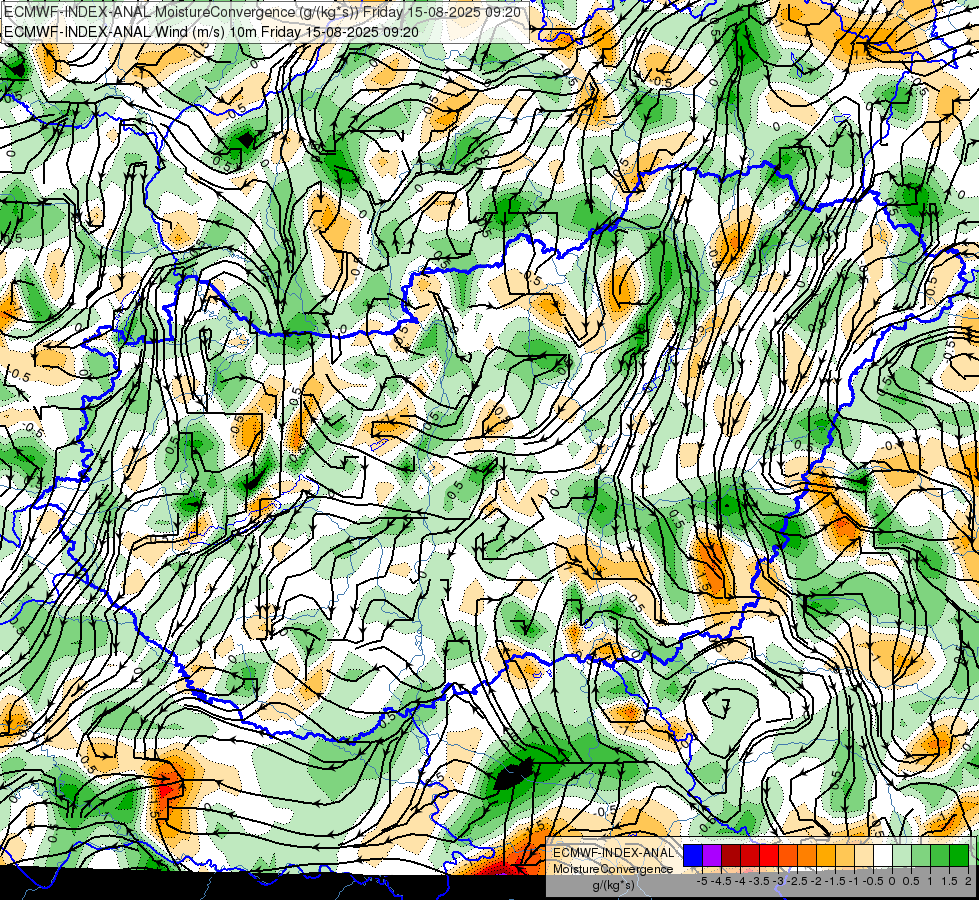Screen dimensions: 979x900
Task: Click the legend's MoistureConvergence label
Action: (613, 869)
